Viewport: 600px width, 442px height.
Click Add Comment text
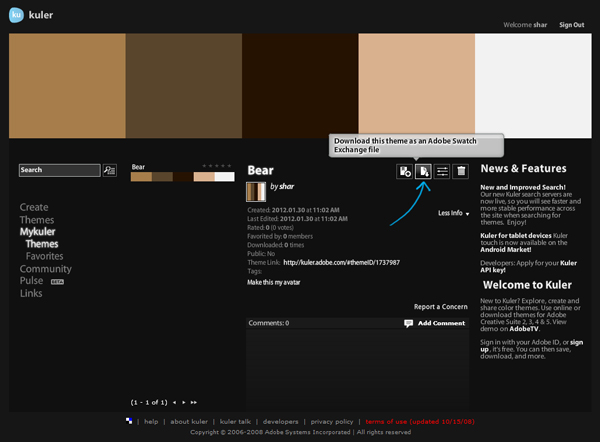click(441, 323)
